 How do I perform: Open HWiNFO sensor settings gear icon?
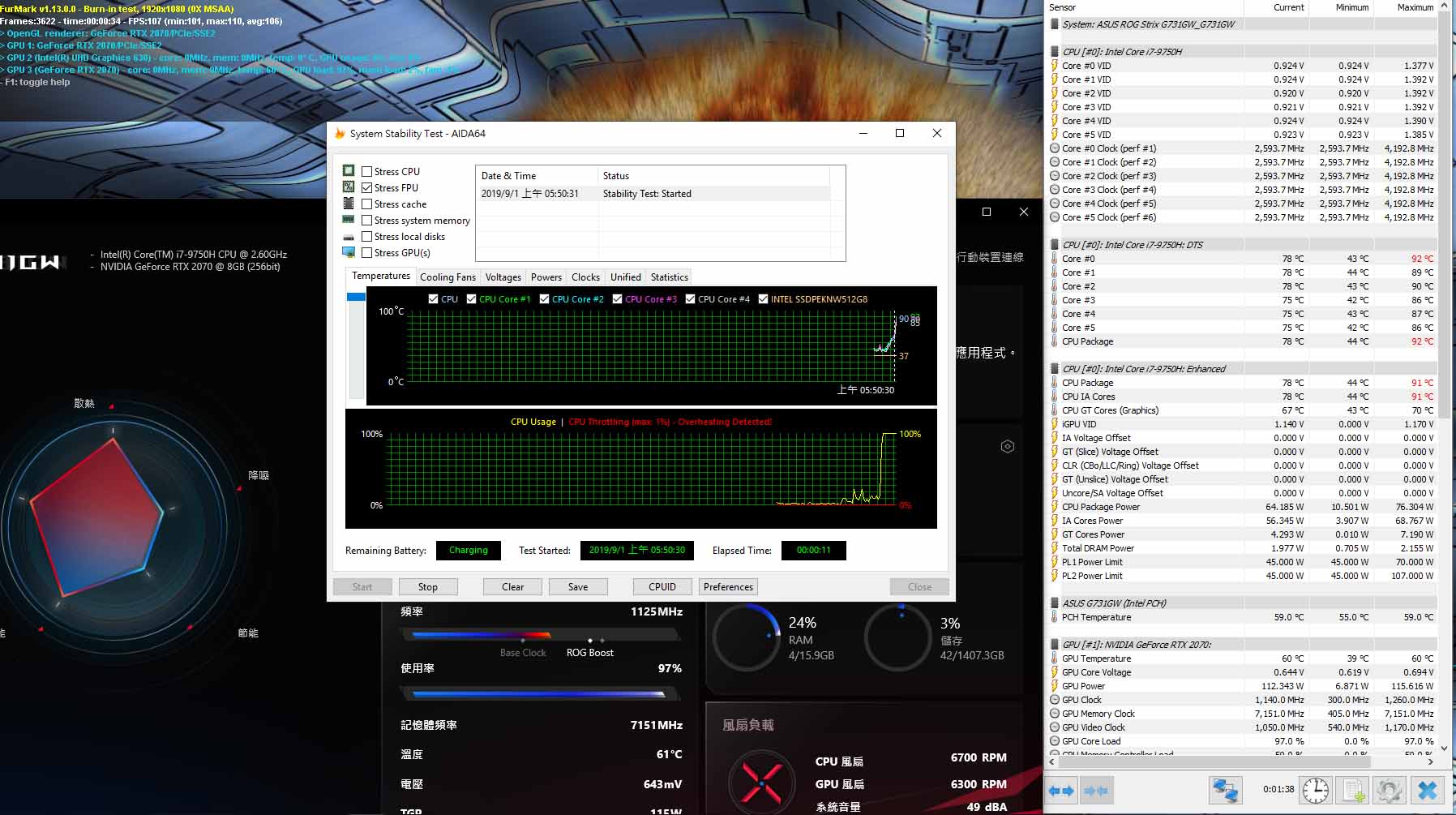[x=1389, y=790]
